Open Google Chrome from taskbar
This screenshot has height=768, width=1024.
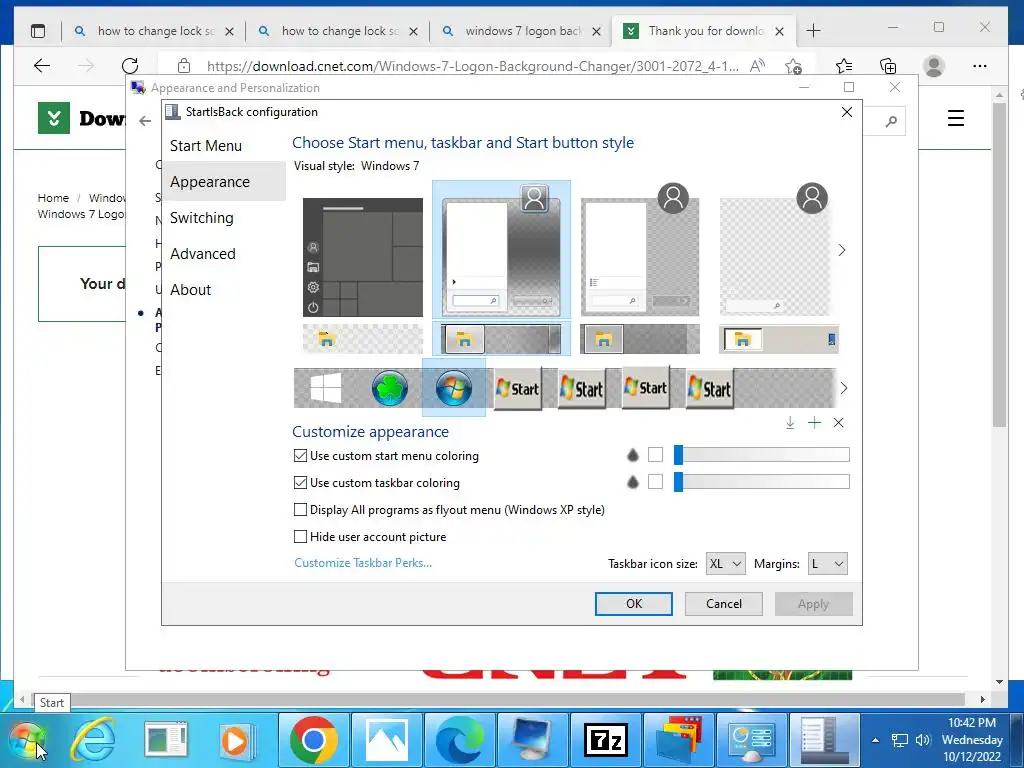click(x=314, y=741)
